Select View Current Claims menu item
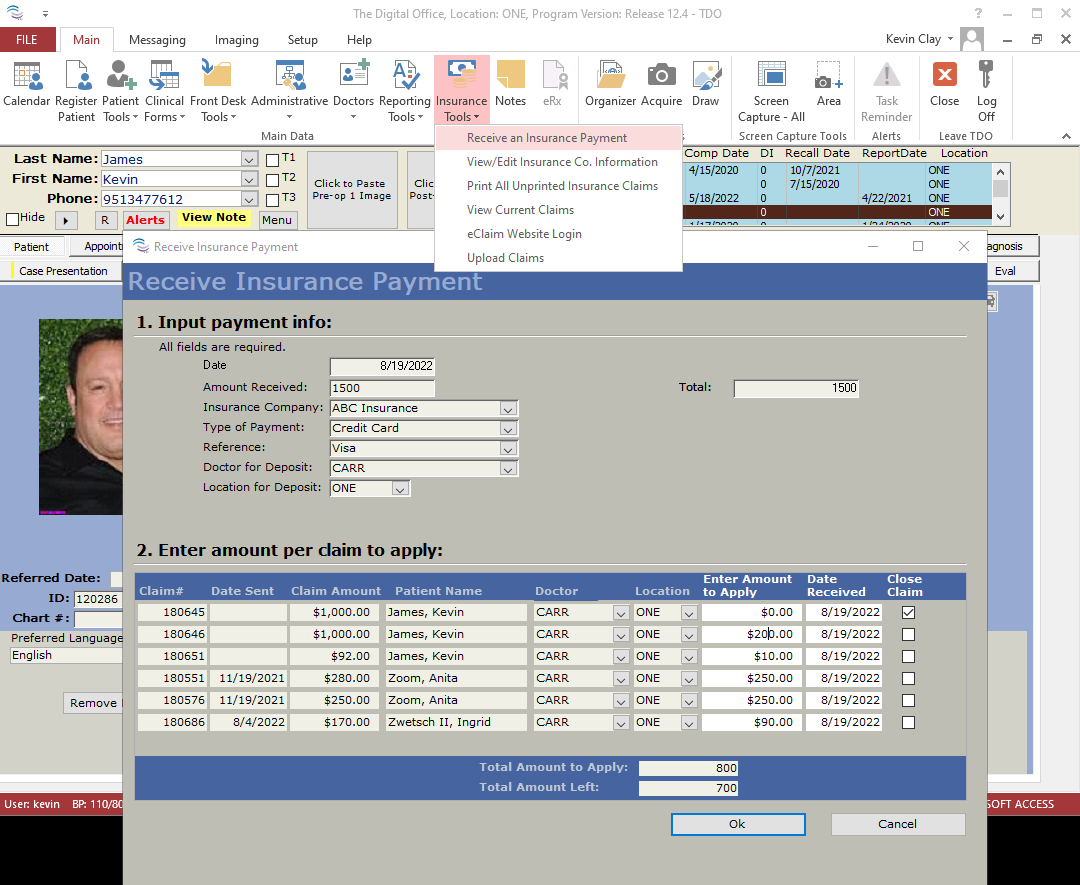The height and width of the screenshot is (885, 1080). 520,210
